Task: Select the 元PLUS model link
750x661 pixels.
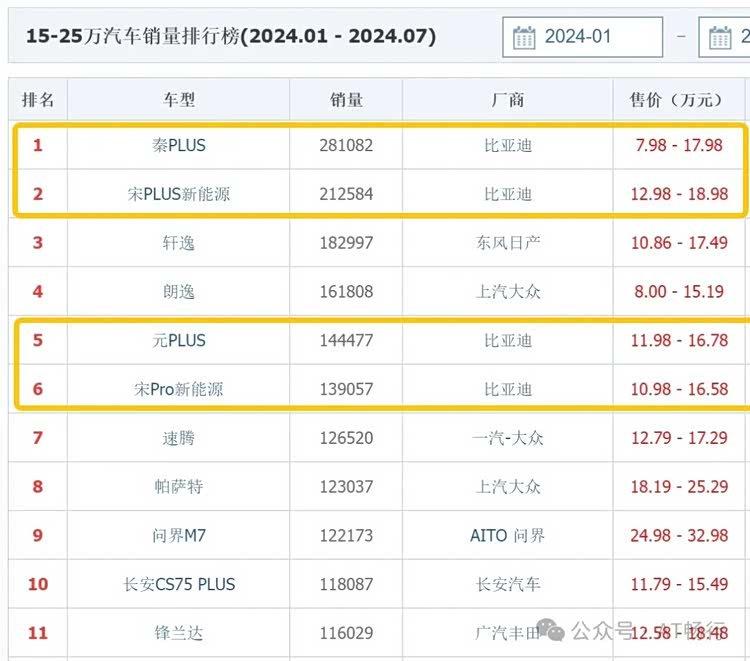Action: [179, 341]
